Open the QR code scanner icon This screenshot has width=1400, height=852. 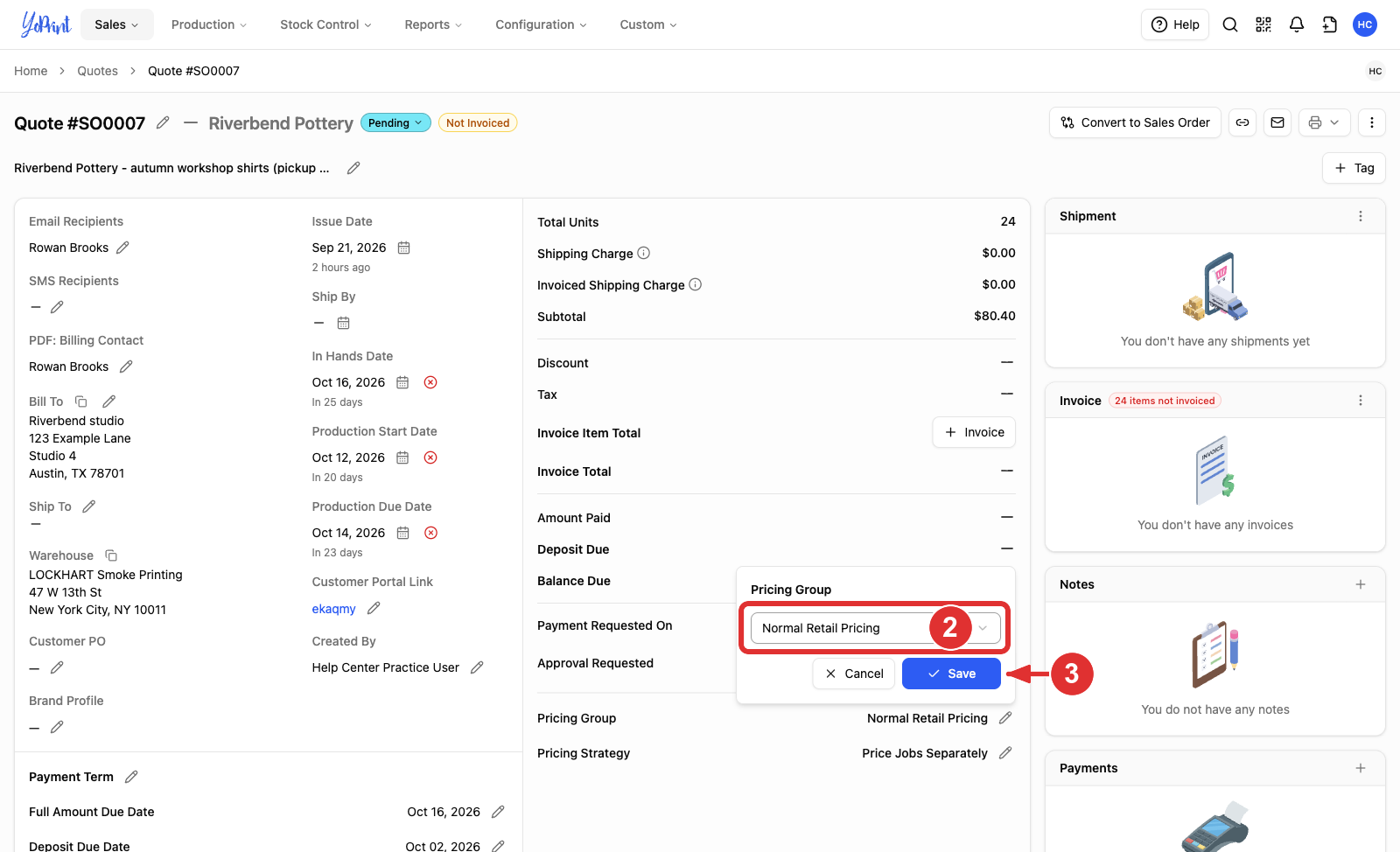coord(1263,24)
